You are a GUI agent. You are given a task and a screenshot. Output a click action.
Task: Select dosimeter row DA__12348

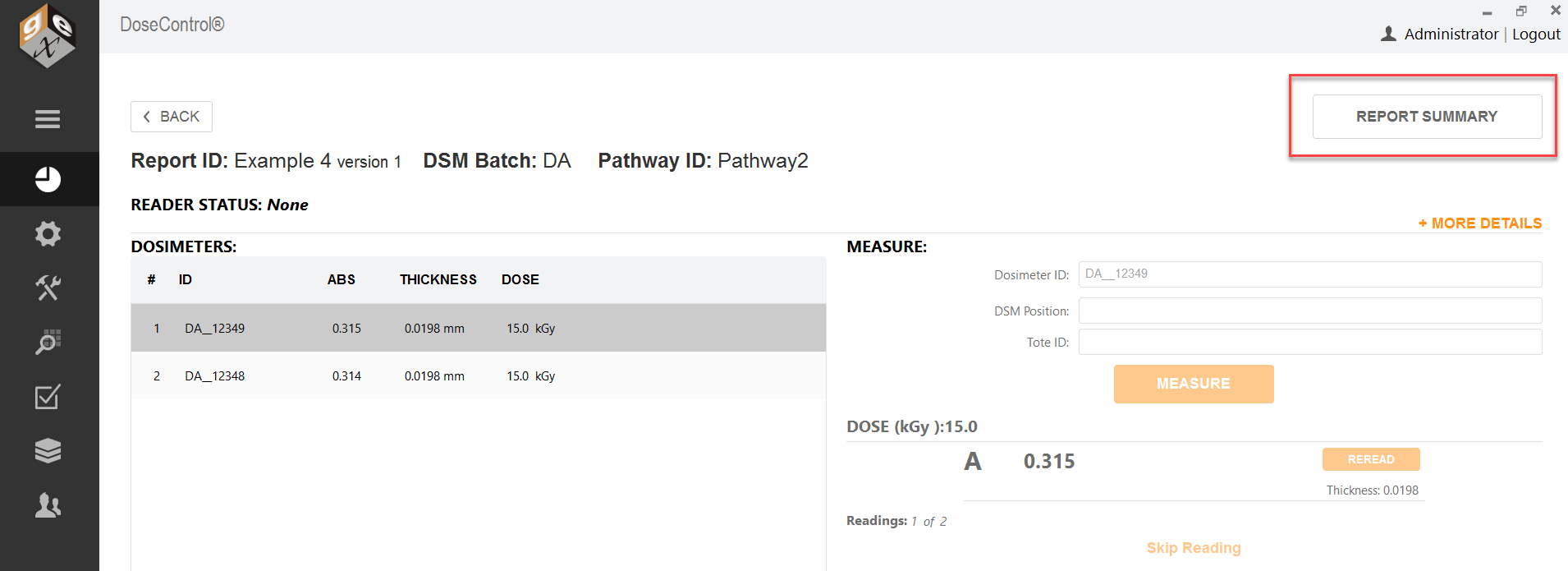coord(479,375)
